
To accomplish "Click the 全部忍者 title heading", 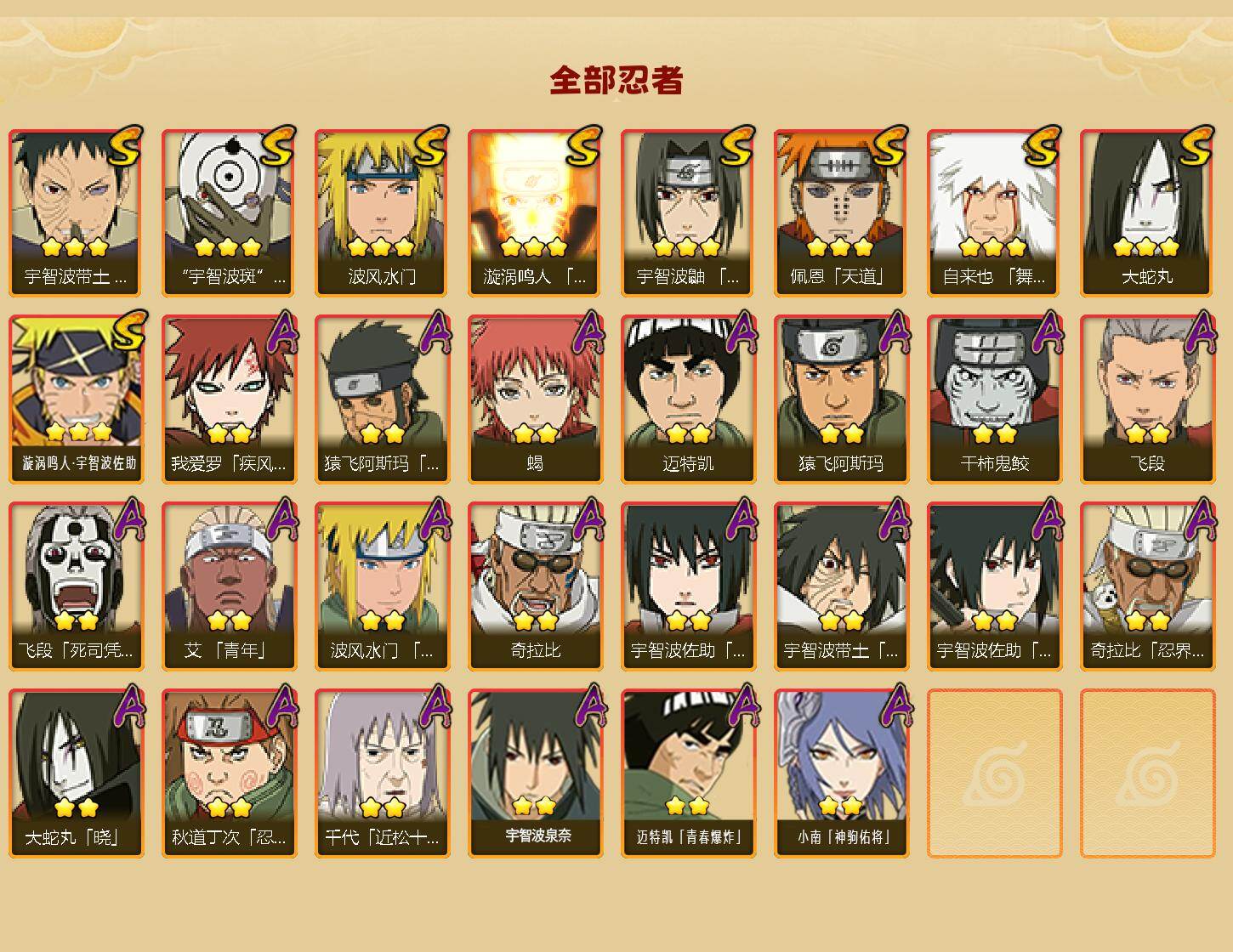I will [x=616, y=80].
